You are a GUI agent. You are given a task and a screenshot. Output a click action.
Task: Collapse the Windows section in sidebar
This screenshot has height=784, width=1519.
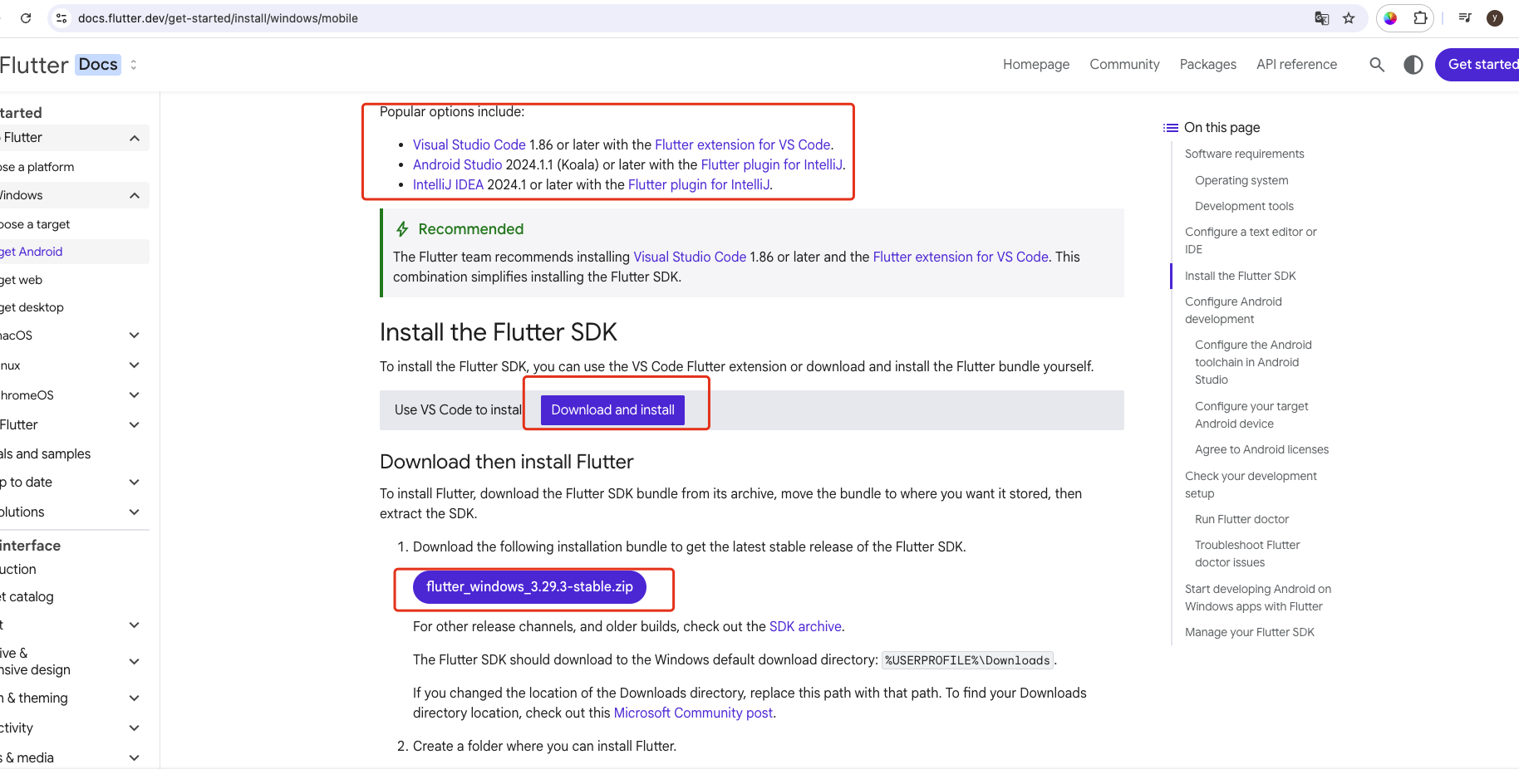coord(135,195)
